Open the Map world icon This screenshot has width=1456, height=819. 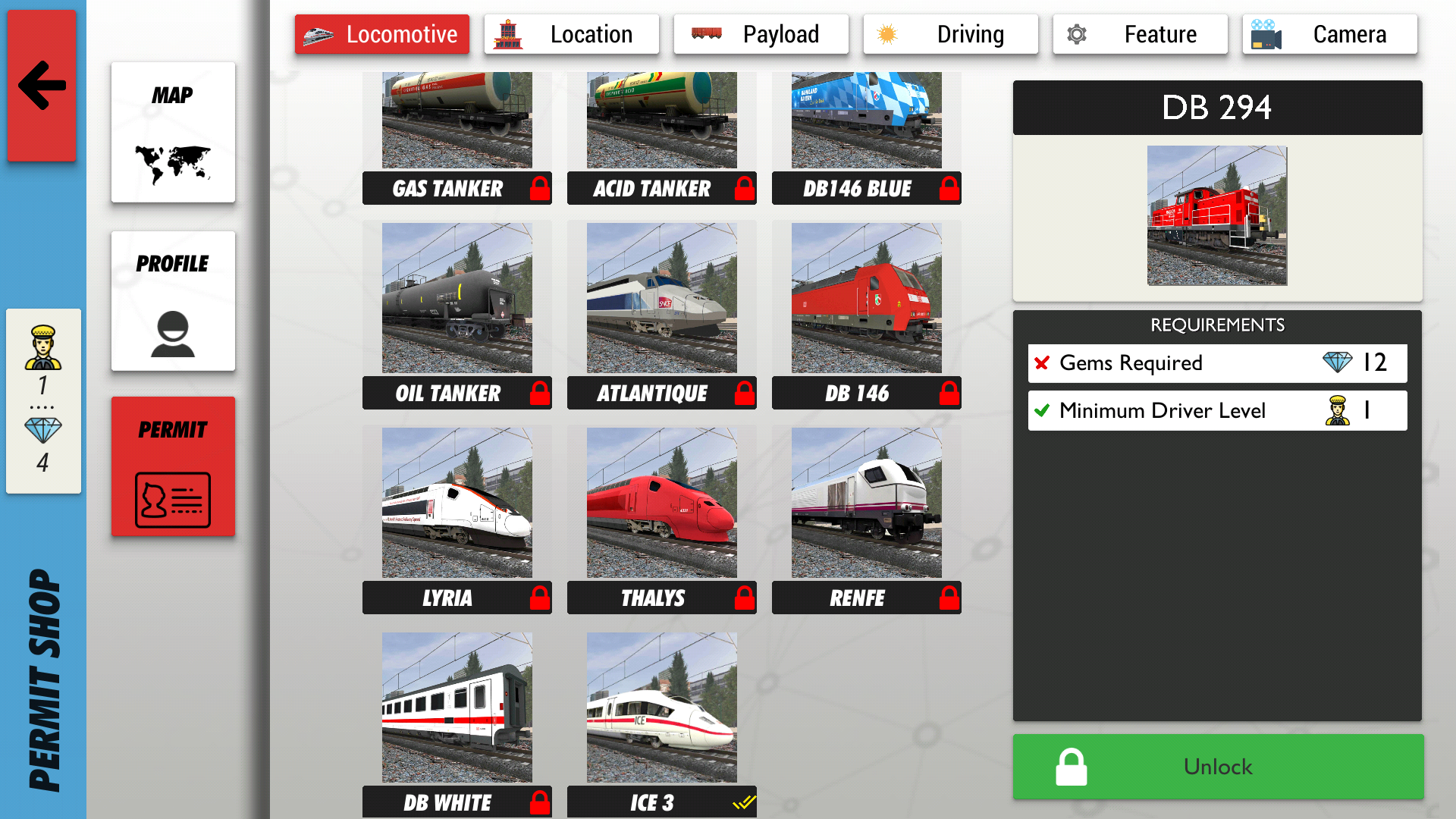173,164
